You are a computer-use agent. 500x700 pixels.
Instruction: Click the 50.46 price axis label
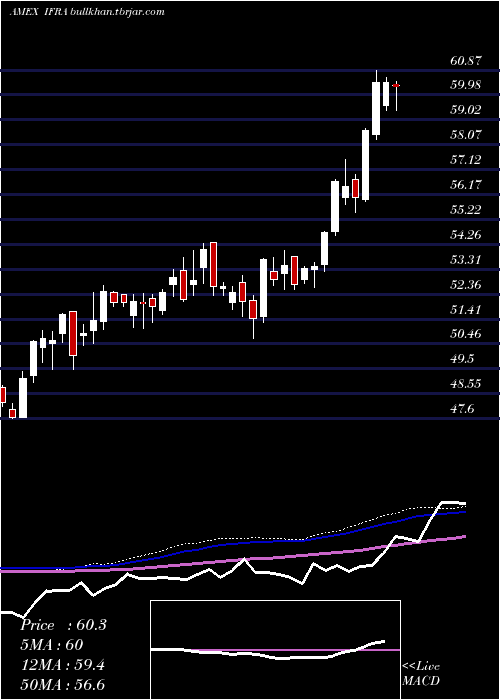coord(466,334)
